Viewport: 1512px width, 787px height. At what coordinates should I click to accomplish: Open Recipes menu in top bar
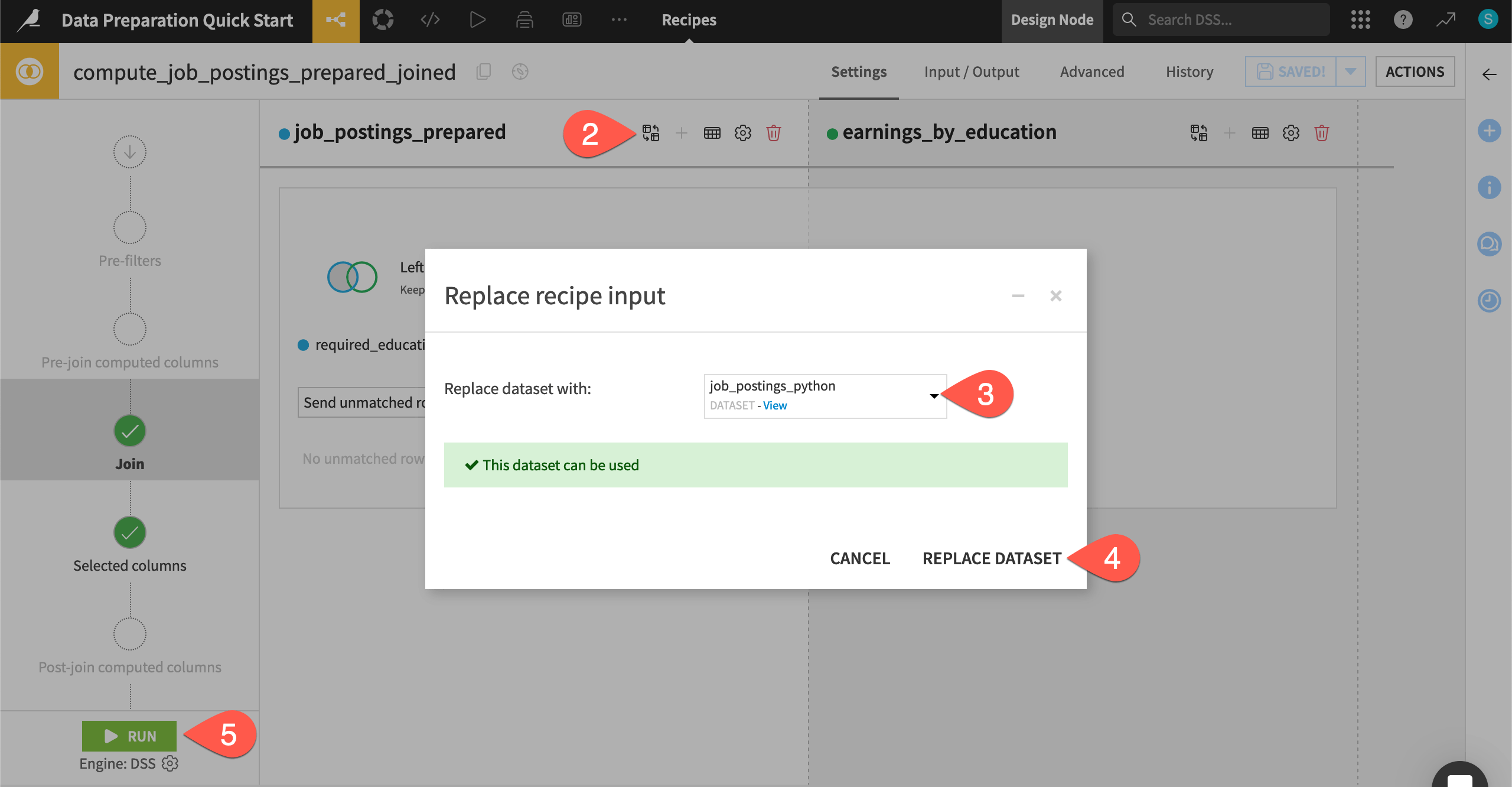pyautogui.click(x=689, y=20)
